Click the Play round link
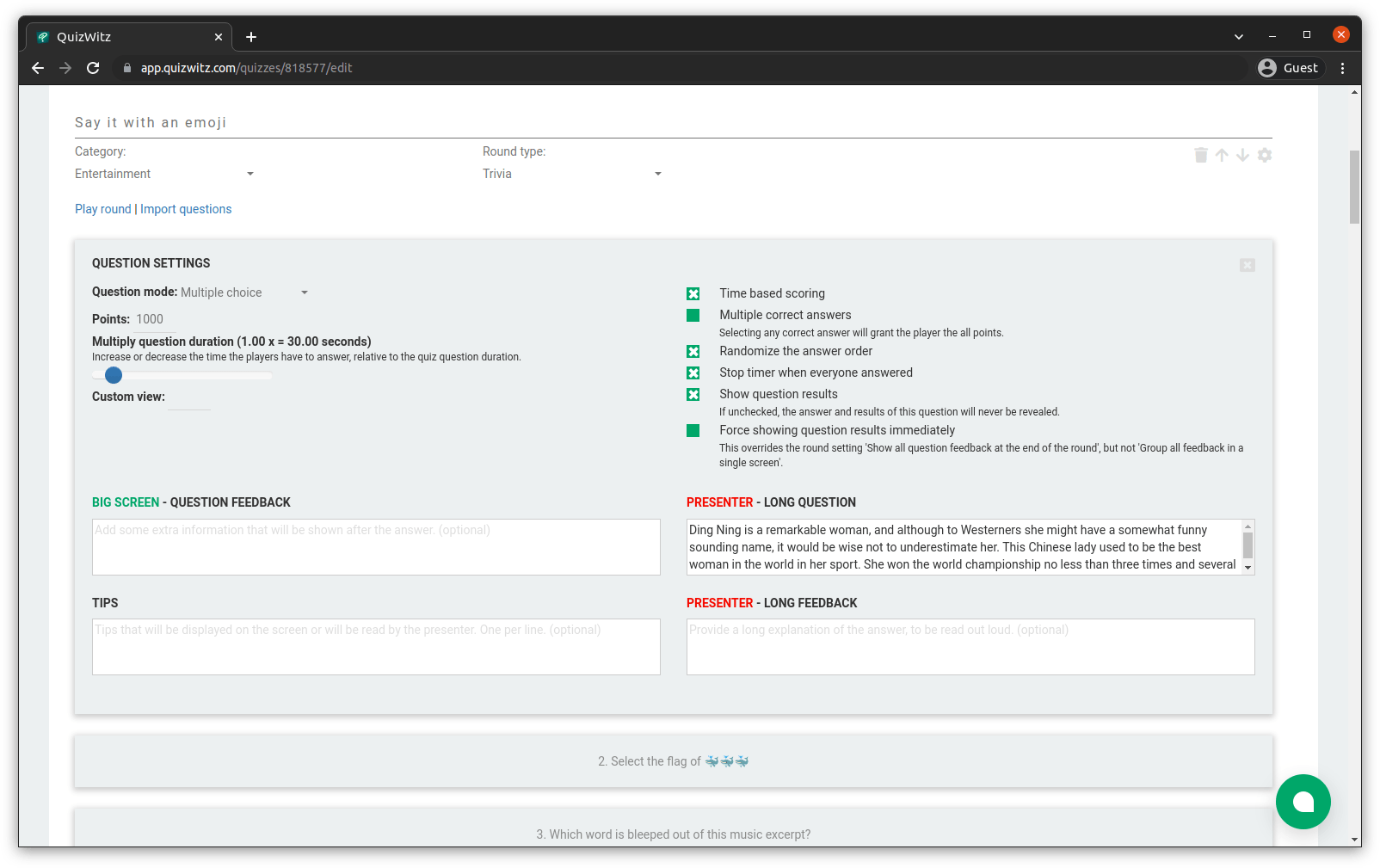Viewport: 1380px width, 868px height. (x=103, y=209)
